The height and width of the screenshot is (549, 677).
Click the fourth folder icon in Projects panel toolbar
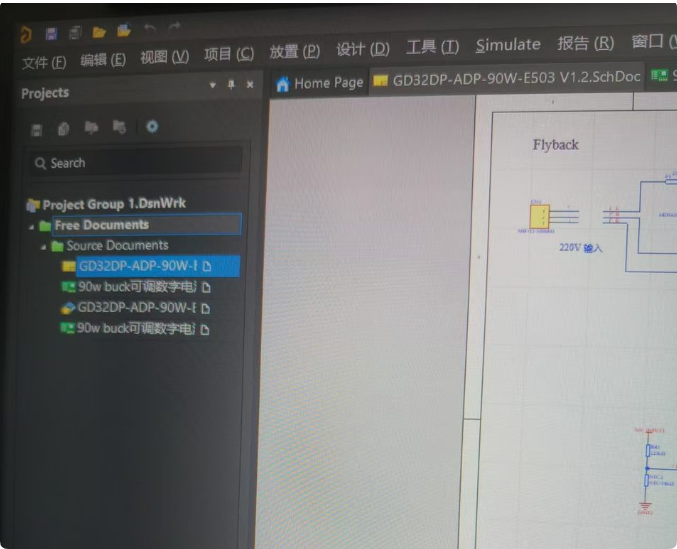119,127
